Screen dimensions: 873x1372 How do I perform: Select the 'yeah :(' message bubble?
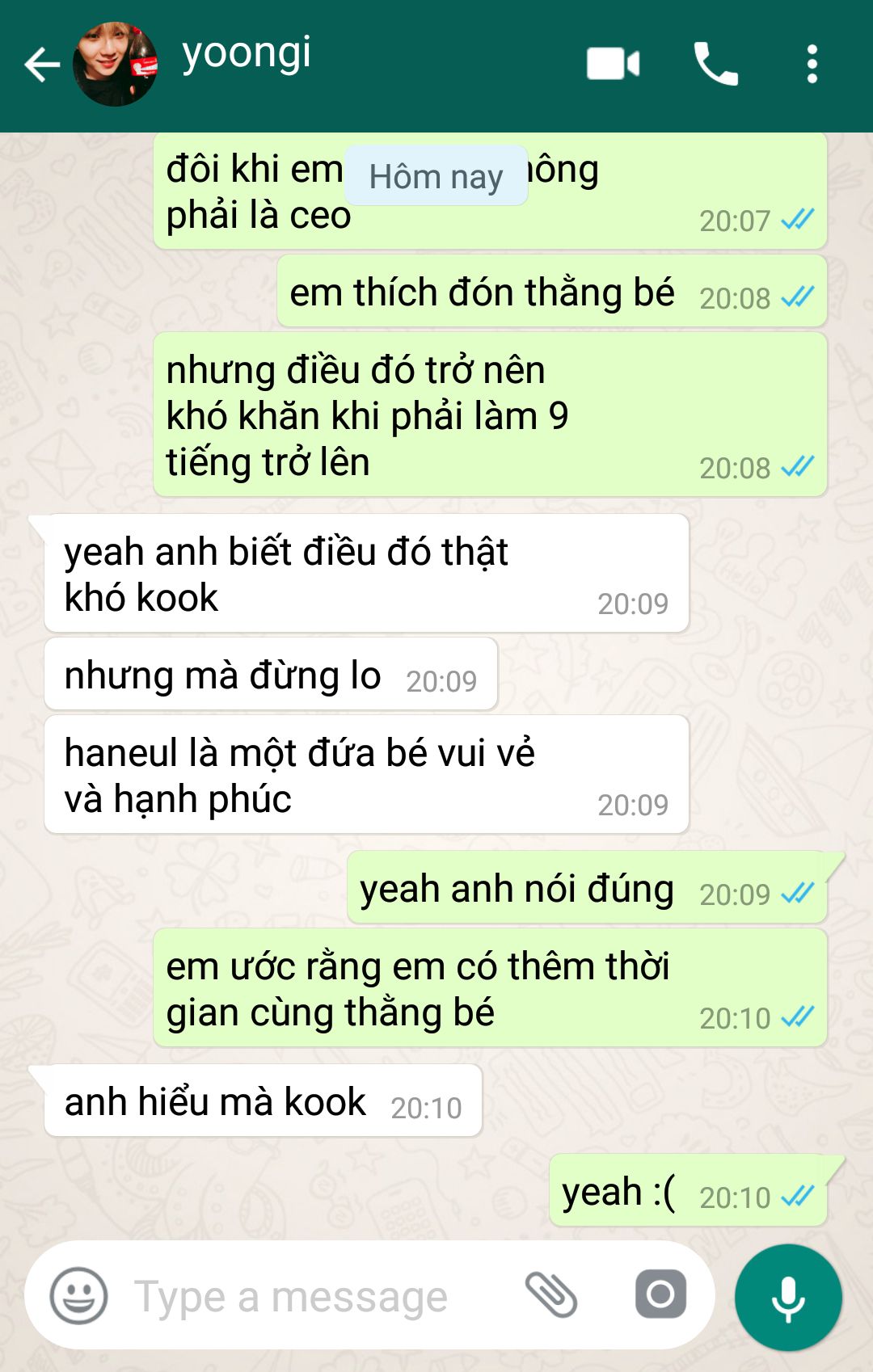[688, 1190]
